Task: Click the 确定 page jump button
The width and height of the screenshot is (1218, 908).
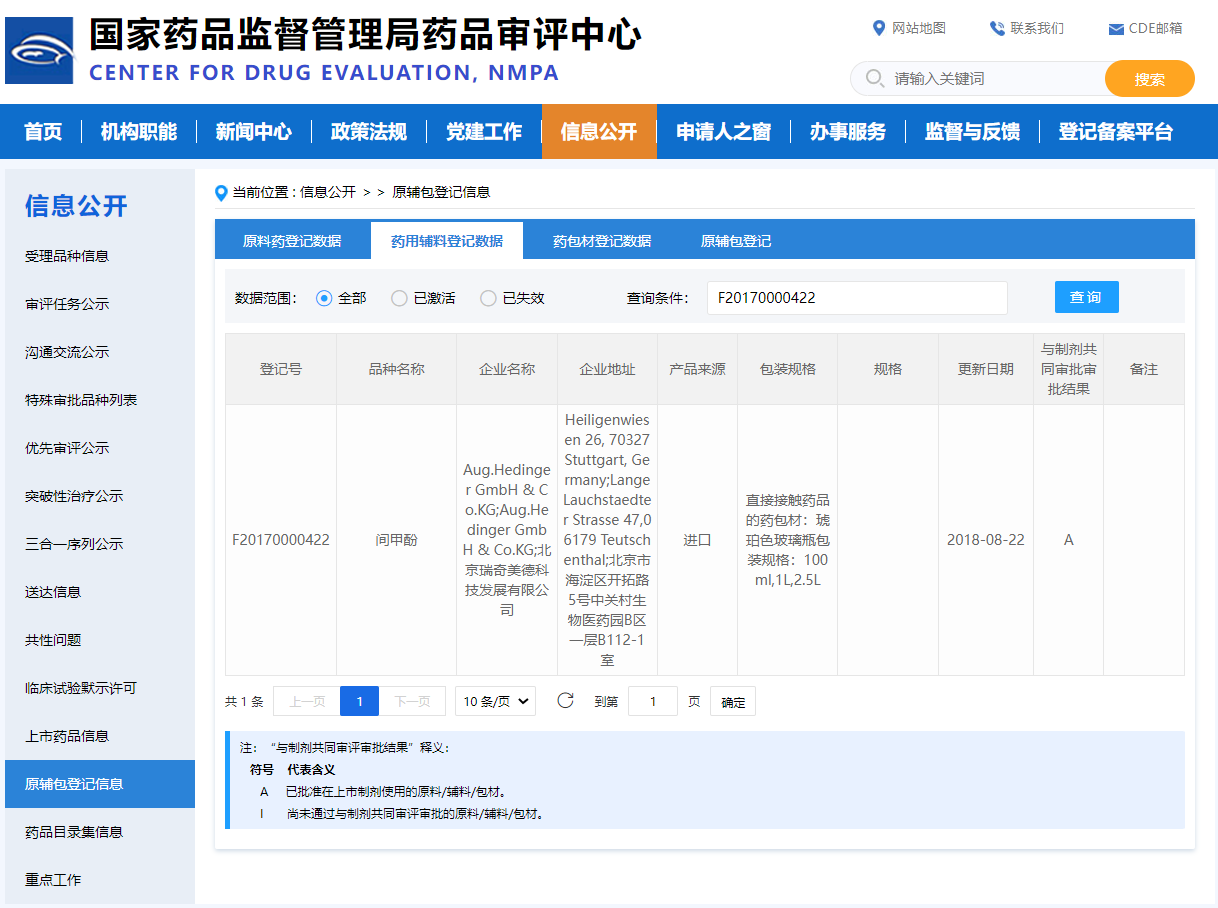Action: [732, 701]
